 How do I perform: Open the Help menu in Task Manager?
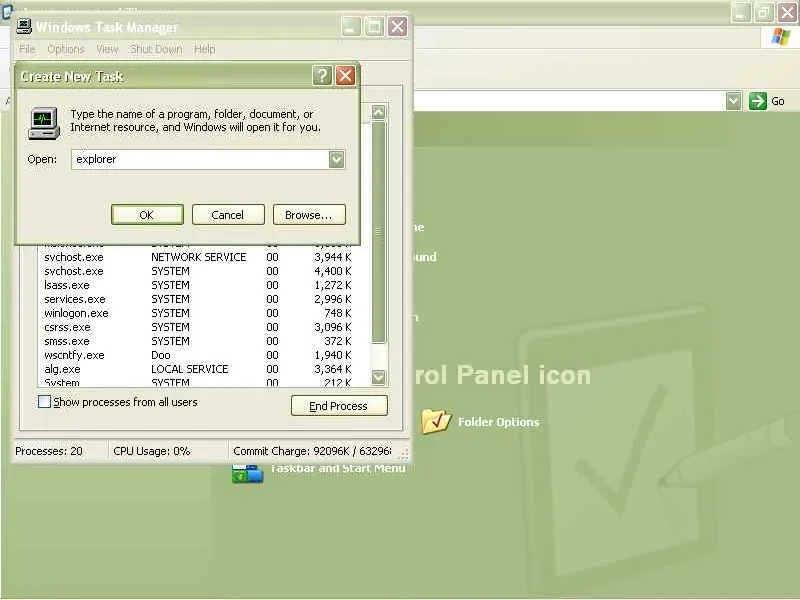205,49
